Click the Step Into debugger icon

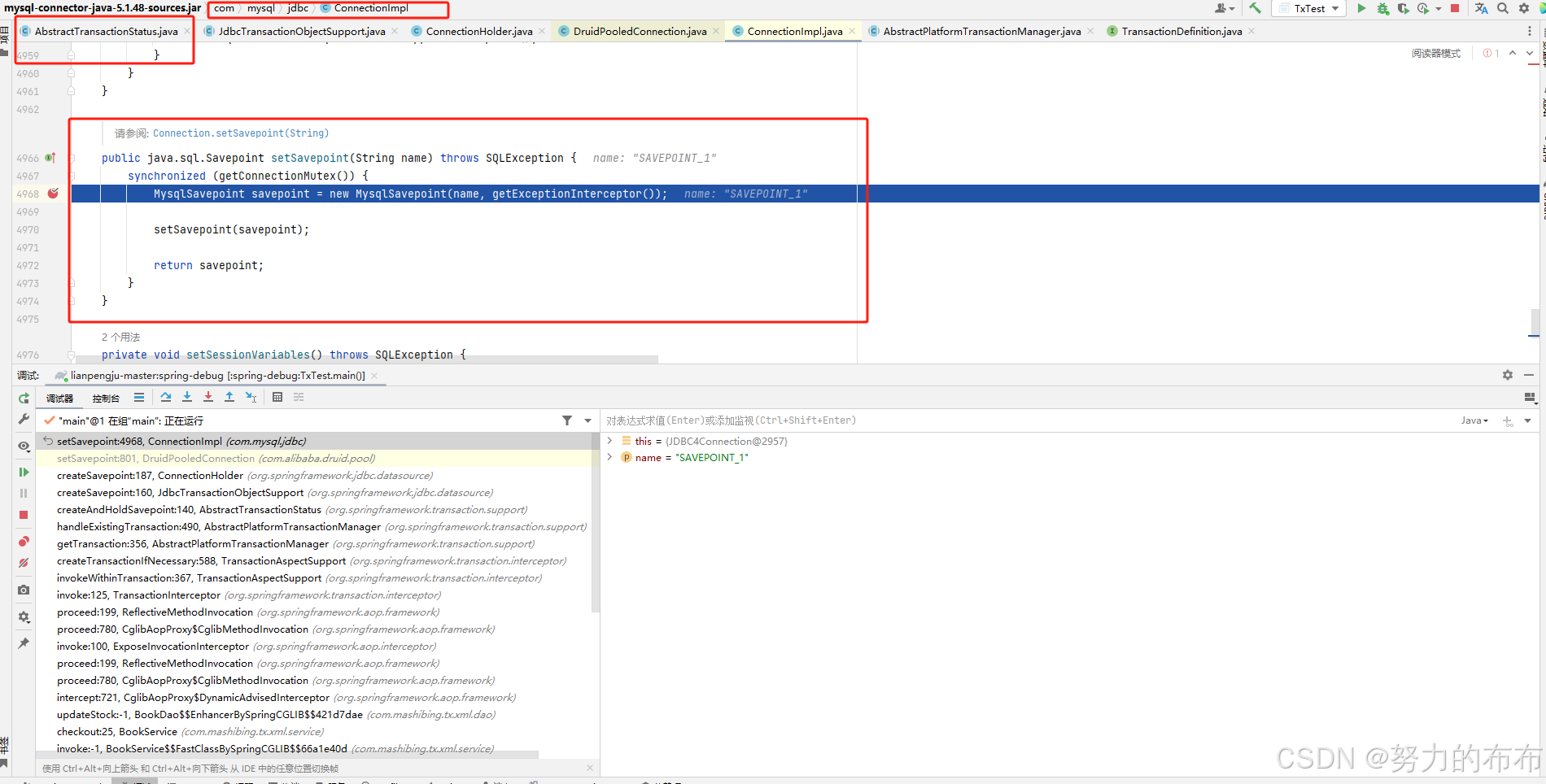tap(187, 397)
